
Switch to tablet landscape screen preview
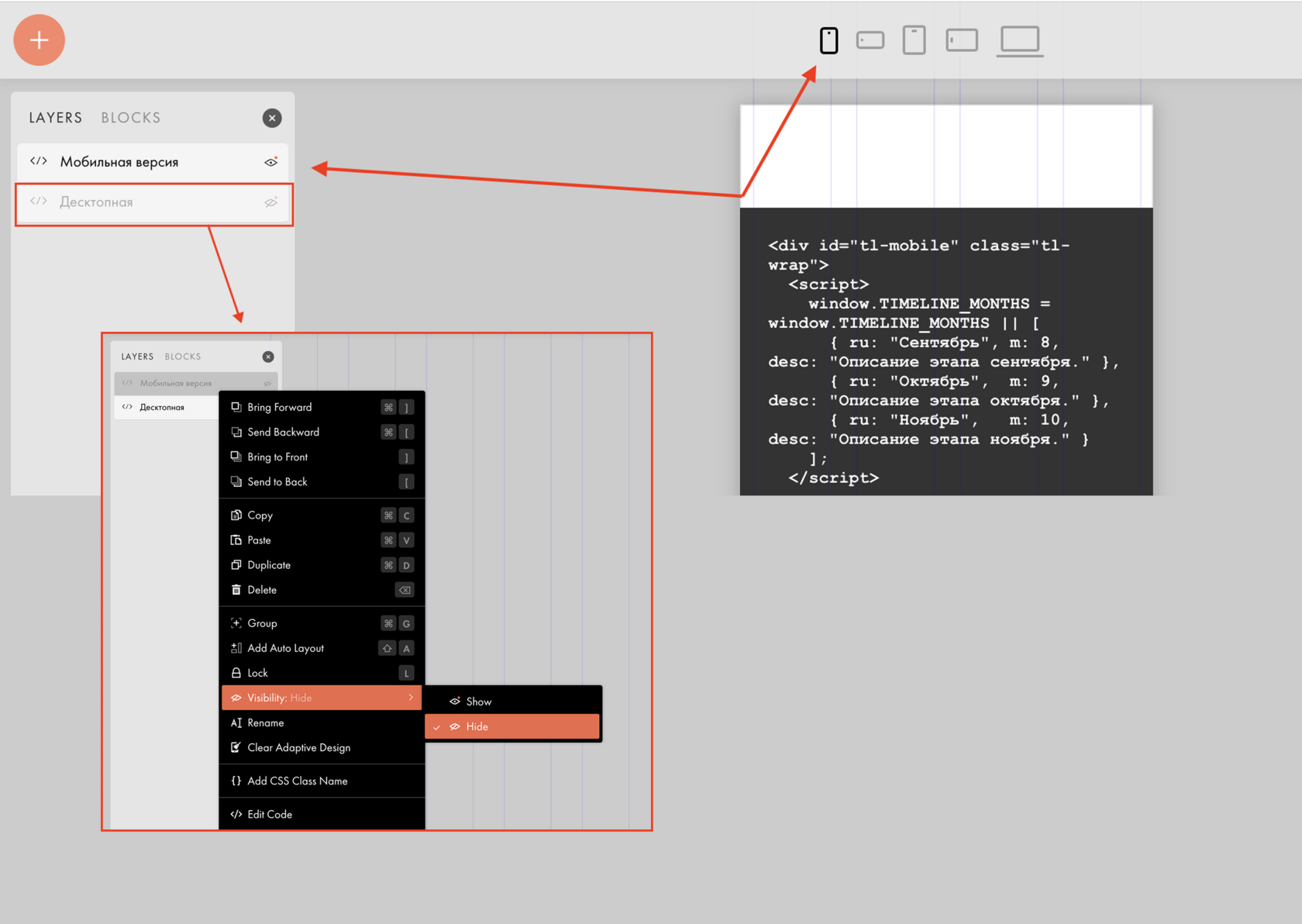962,40
